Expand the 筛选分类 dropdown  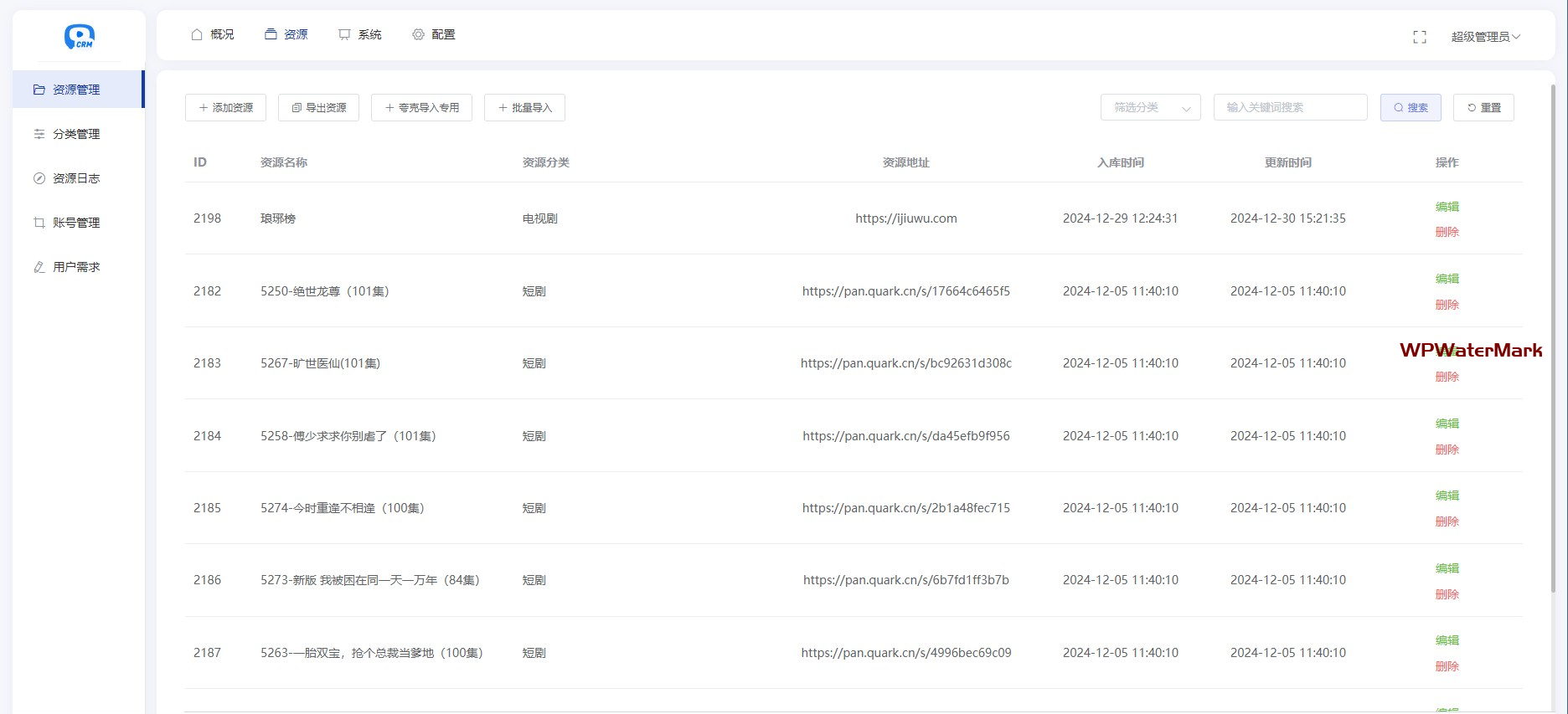point(1150,107)
